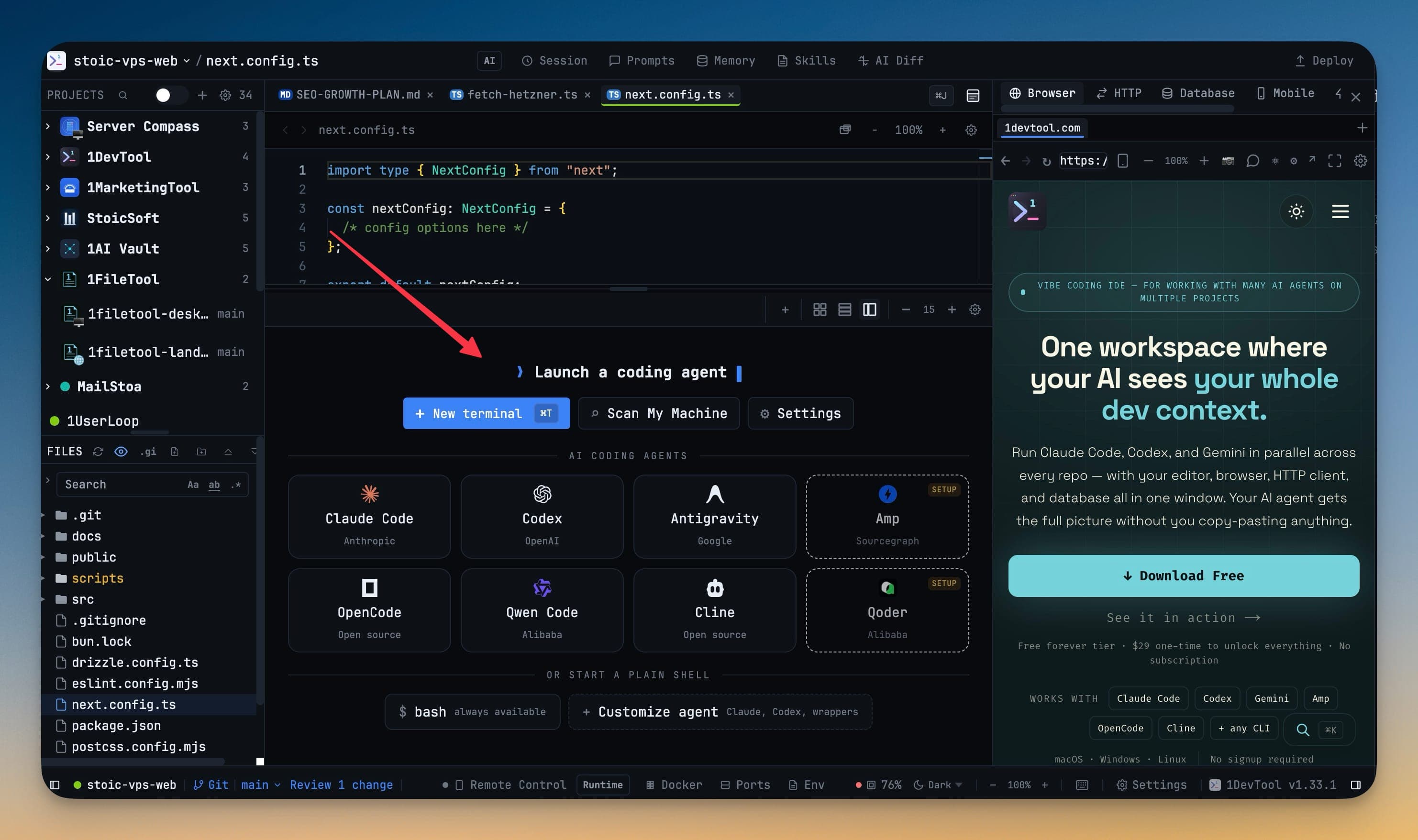
Task: Close the next.config.ts tab
Action: pyautogui.click(x=731, y=95)
